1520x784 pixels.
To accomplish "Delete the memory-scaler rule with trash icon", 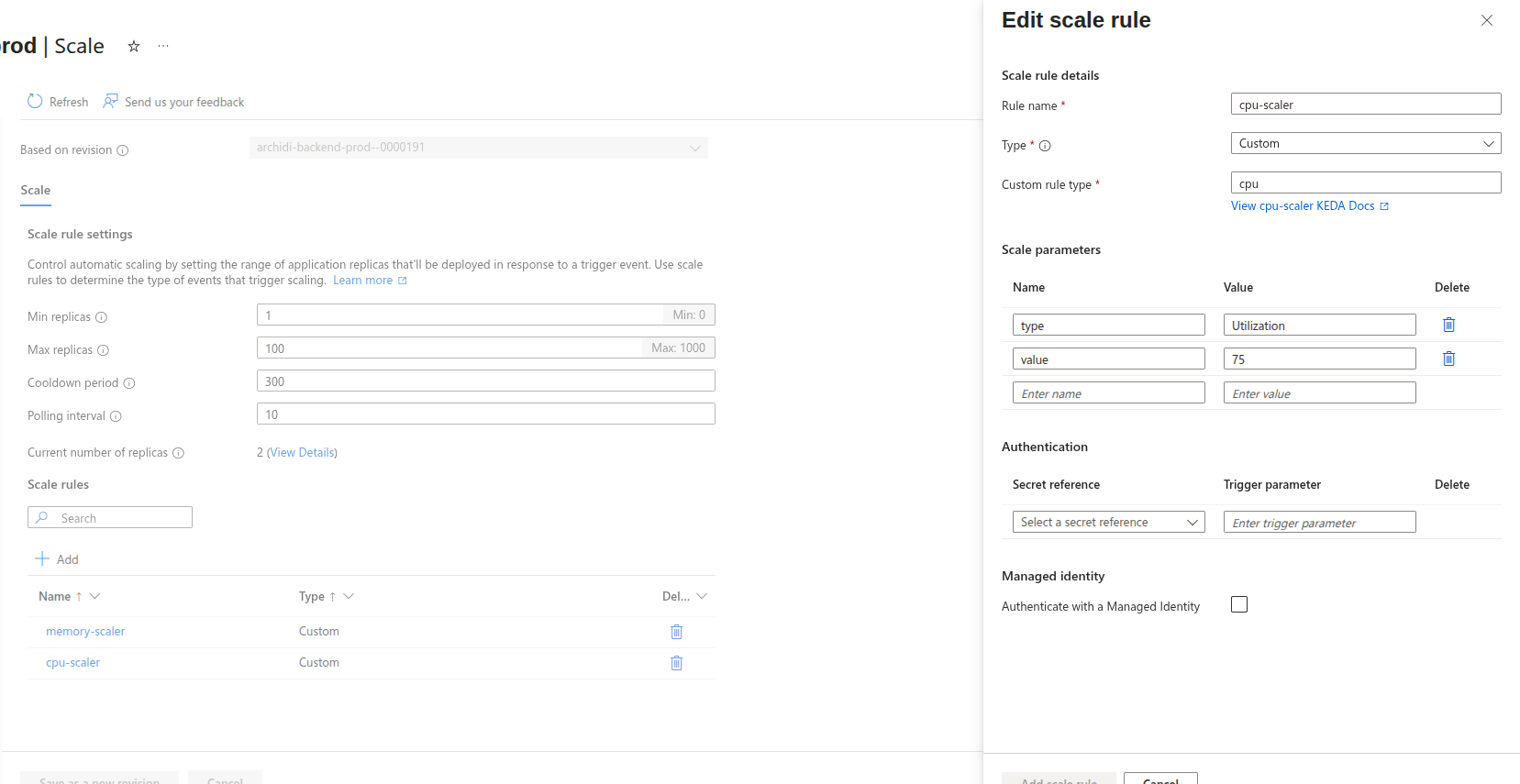I will point(677,632).
